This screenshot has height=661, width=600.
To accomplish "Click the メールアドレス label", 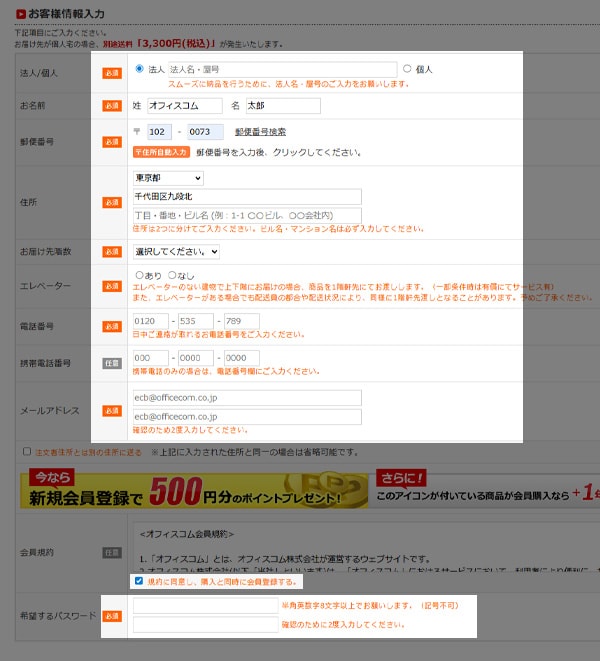I will pyautogui.click(x=49, y=411).
